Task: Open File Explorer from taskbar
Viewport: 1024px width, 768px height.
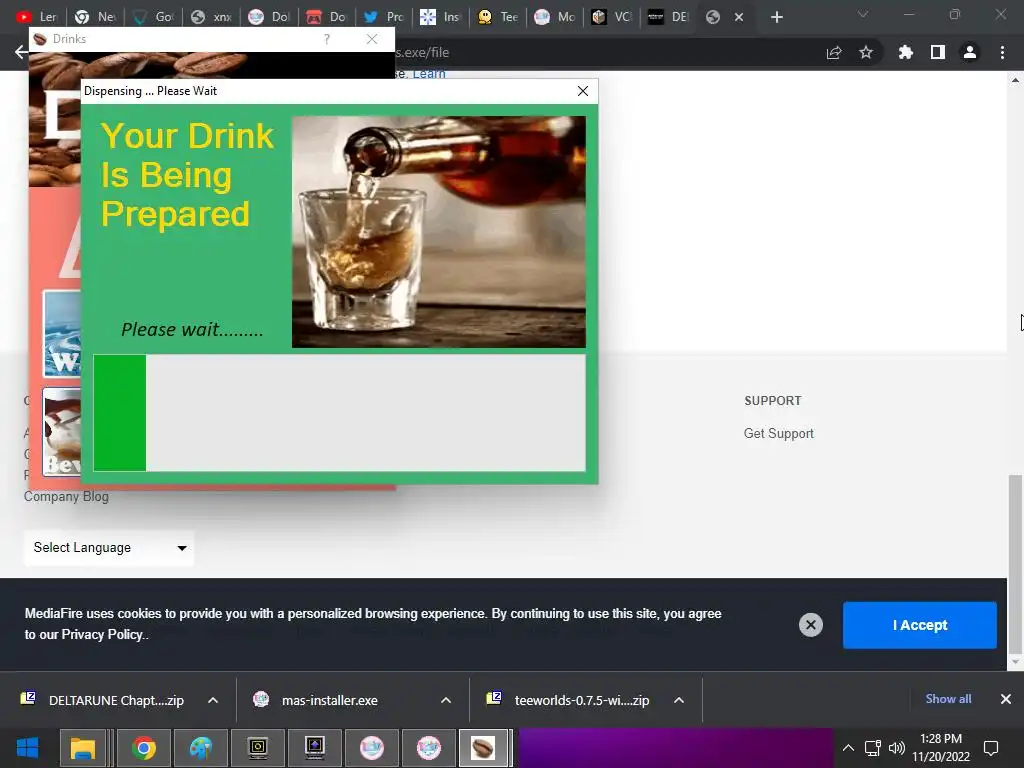Action: click(83, 748)
